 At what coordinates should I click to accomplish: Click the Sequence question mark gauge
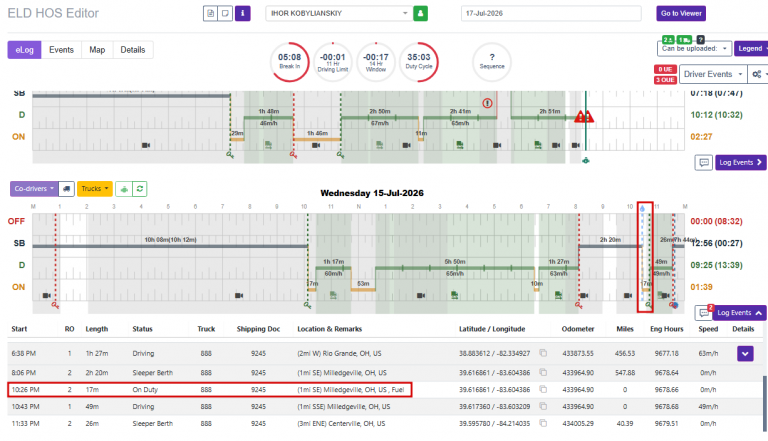[x=492, y=62]
